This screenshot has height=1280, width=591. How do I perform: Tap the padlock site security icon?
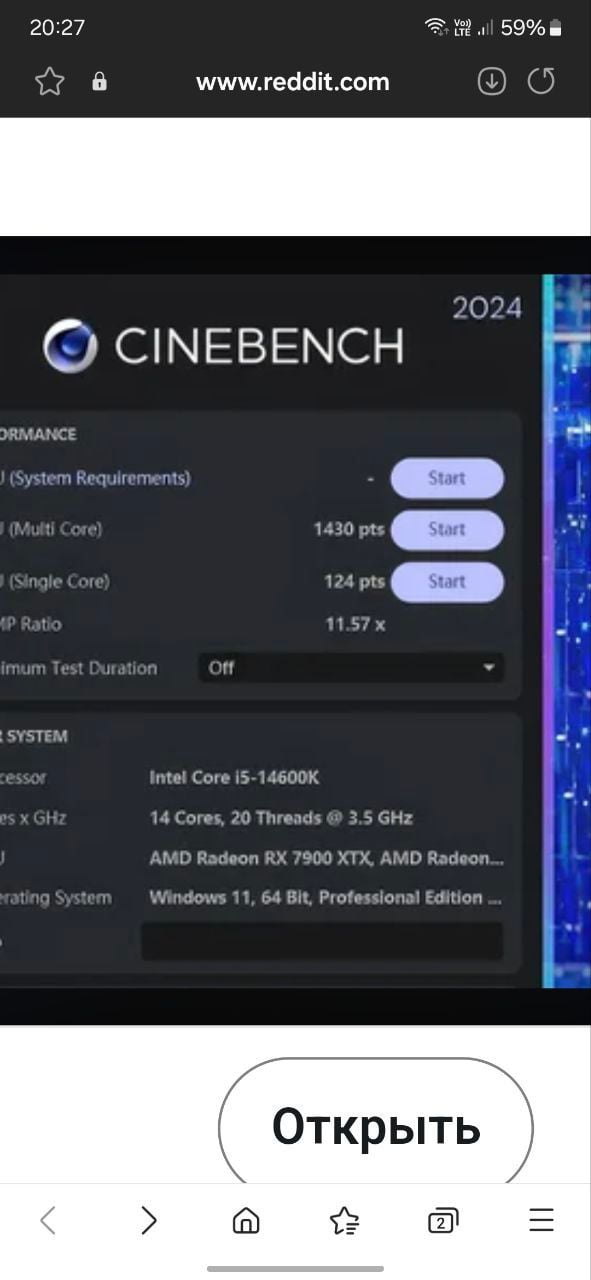[x=99, y=82]
